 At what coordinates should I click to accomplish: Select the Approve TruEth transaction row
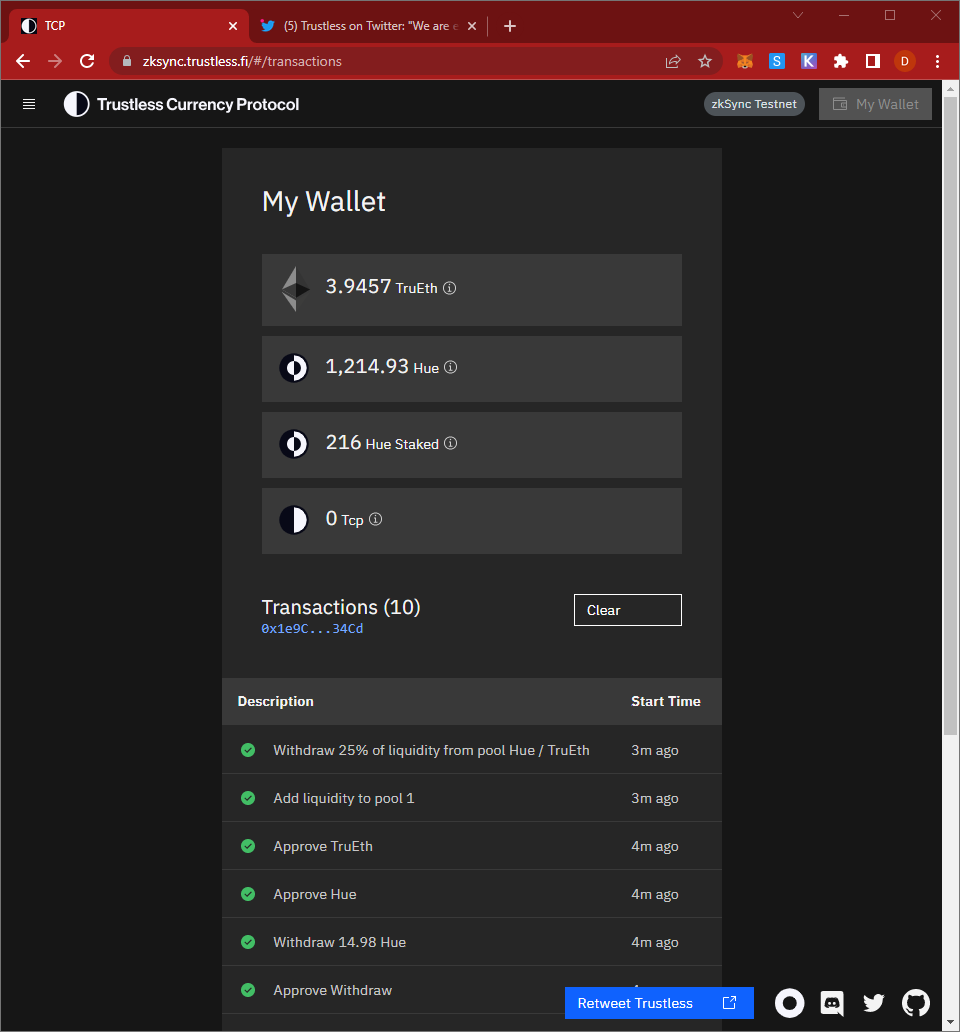point(472,846)
